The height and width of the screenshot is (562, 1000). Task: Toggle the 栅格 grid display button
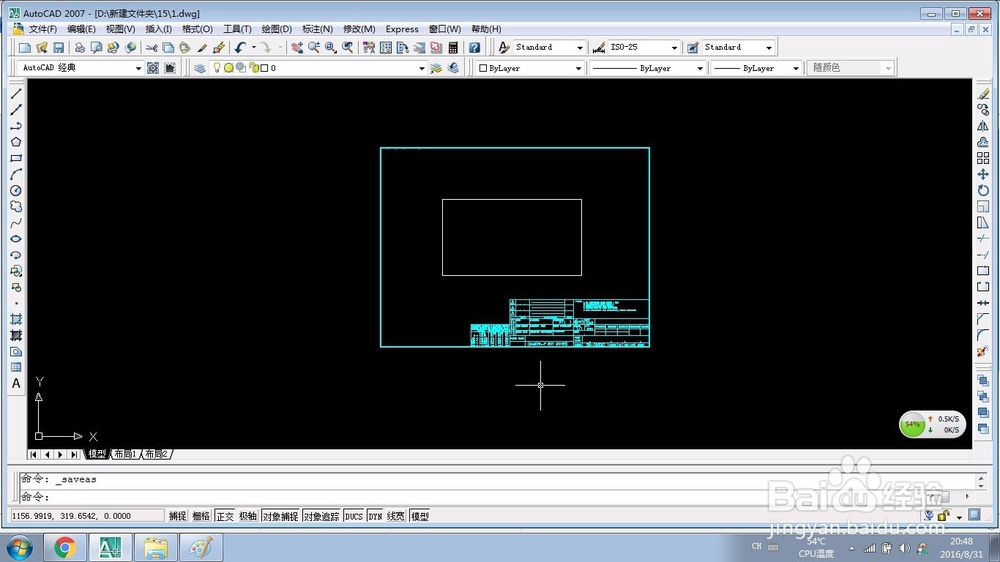(x=201, y=516)
